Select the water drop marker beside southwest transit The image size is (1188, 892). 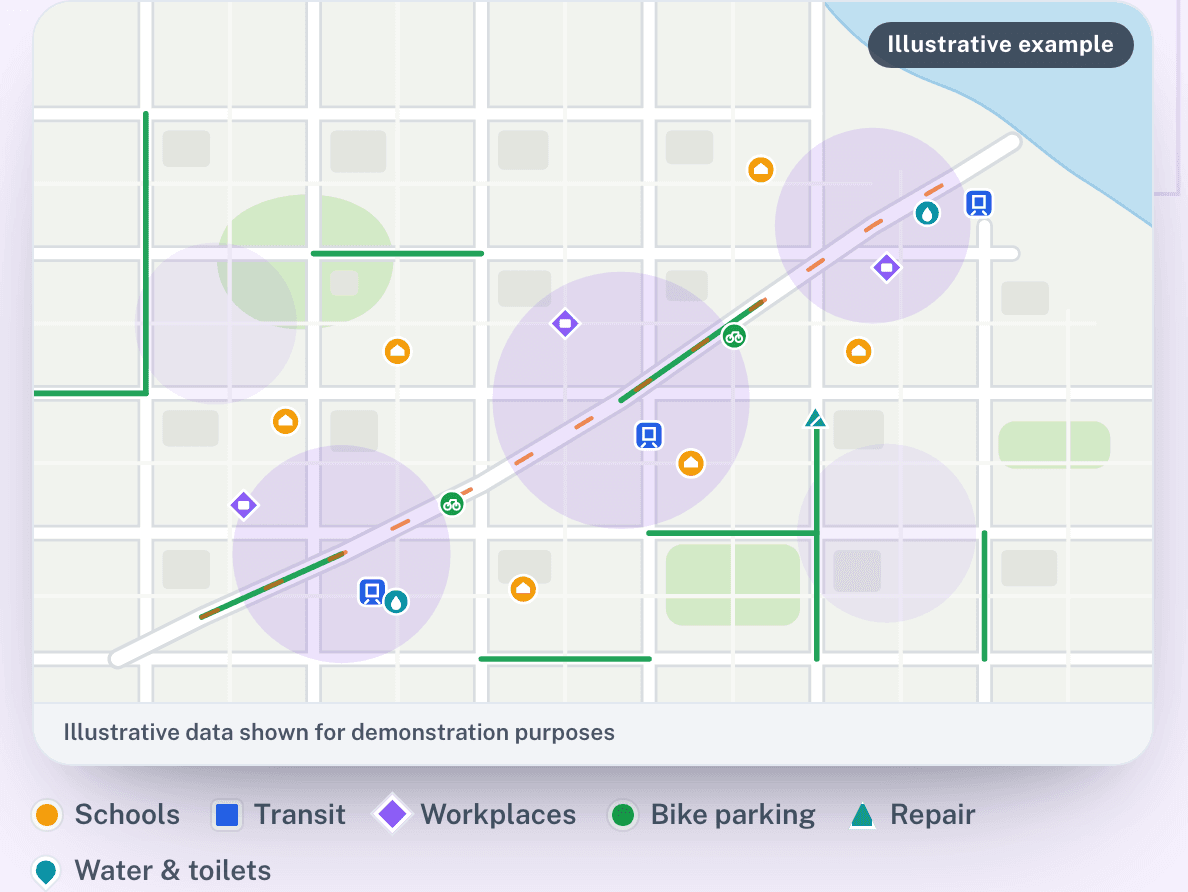395,602
